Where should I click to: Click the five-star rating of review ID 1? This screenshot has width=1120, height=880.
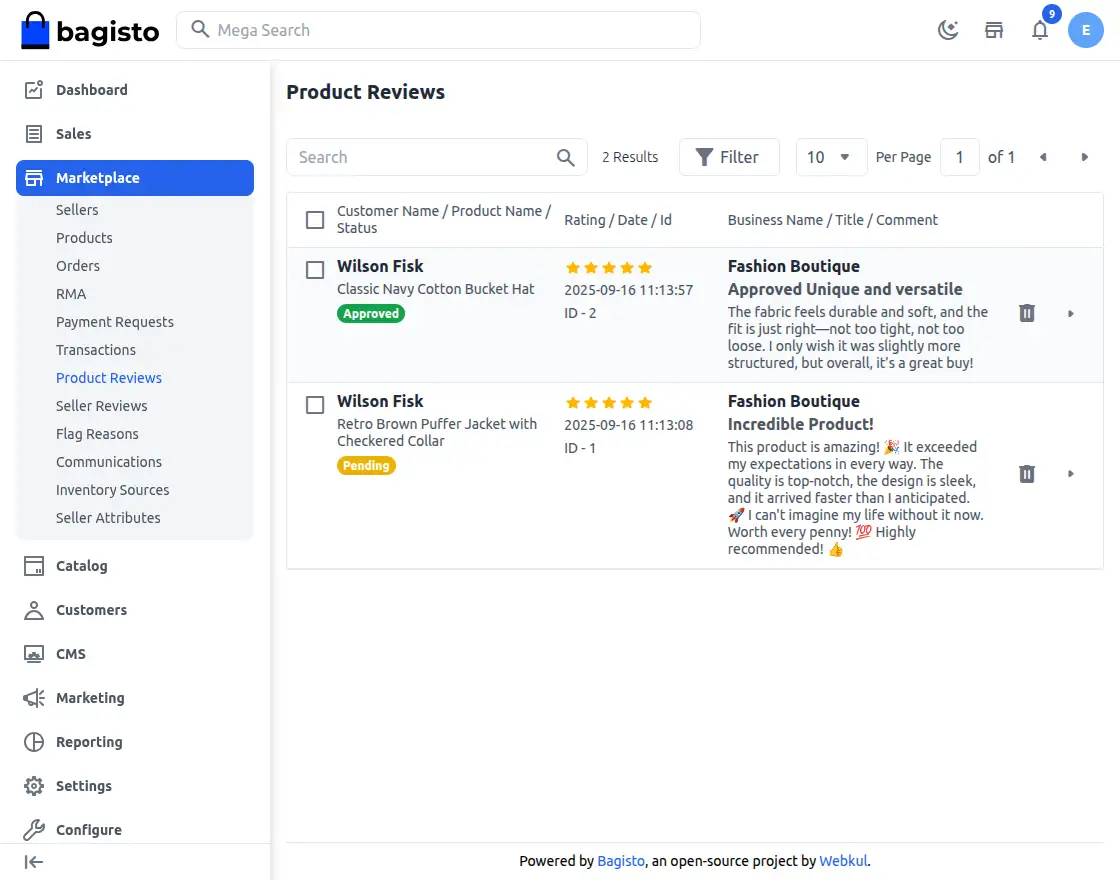[x=608, y=402]
